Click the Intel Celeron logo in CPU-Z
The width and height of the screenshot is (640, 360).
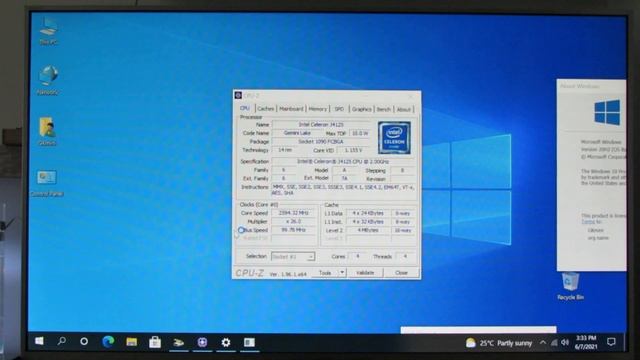coord(394,138)
